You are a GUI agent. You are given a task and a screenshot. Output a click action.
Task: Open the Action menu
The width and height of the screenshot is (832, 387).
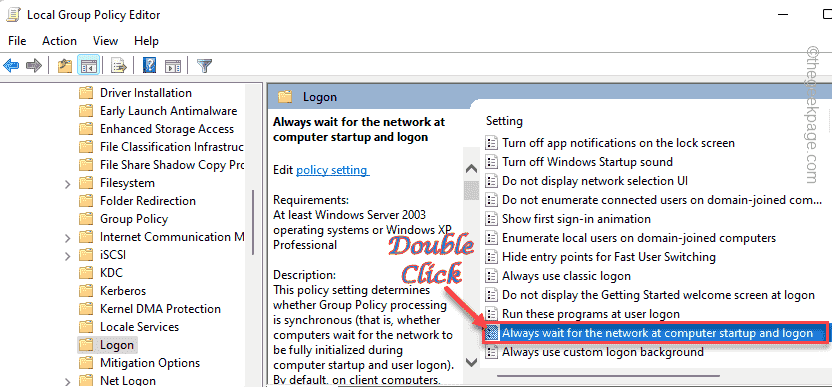click(59, 41)
